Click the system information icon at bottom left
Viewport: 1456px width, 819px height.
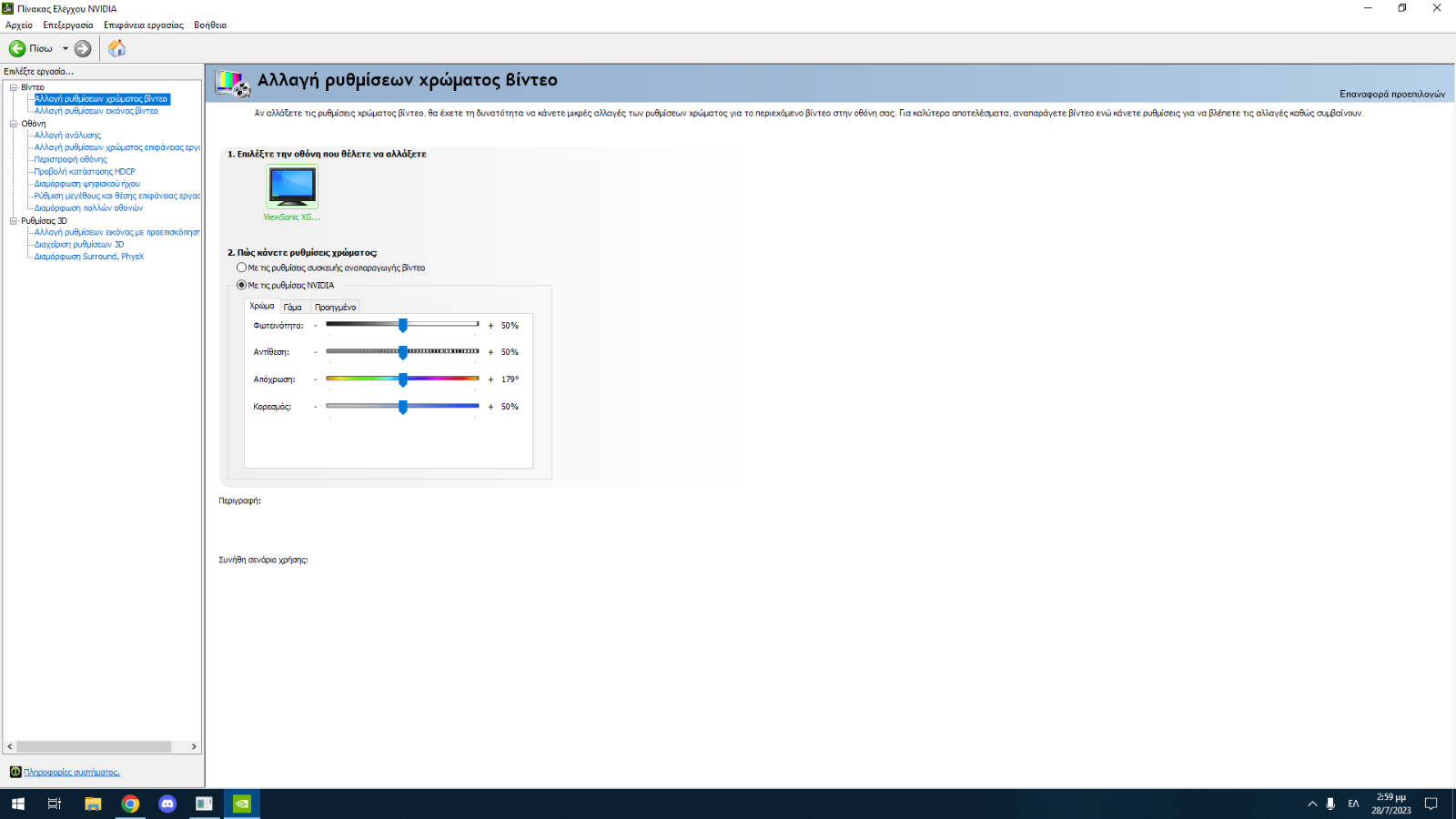pos(15,772)
